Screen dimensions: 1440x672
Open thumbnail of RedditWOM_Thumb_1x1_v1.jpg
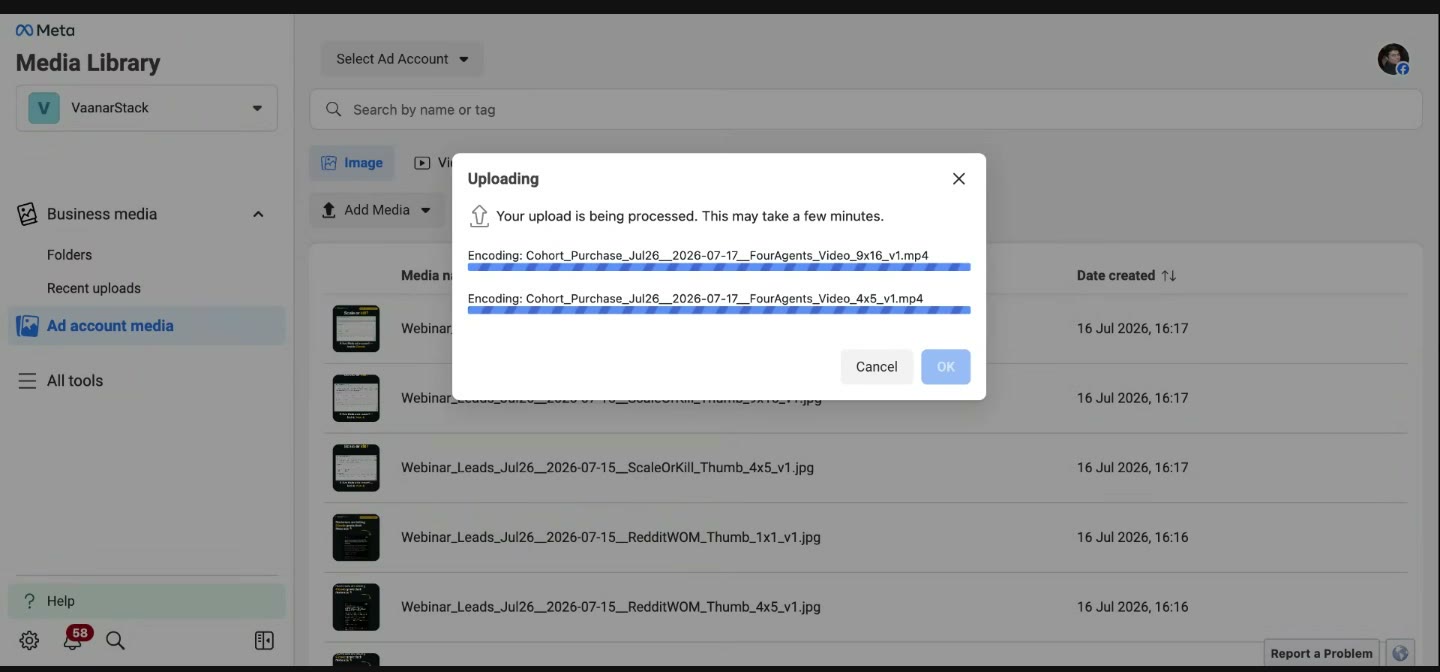[x=356, y=537]
